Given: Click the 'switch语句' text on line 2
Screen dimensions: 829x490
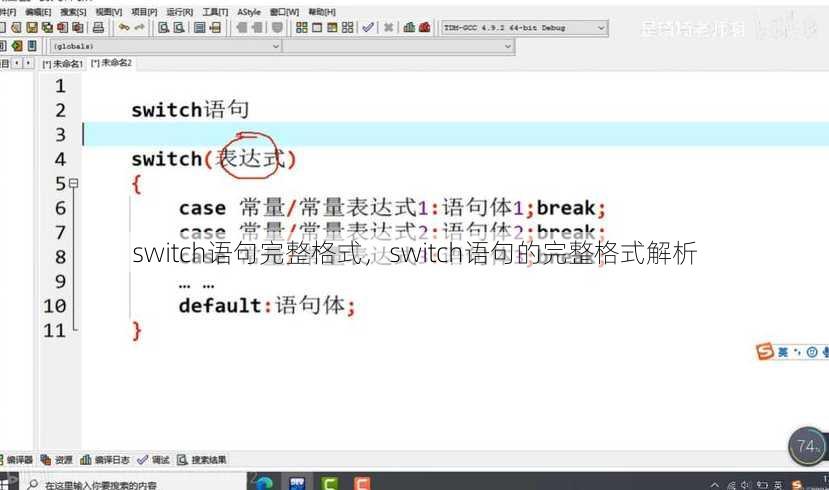Looking at the screenshot, I should pyautogui.click(x=190, y=110).
